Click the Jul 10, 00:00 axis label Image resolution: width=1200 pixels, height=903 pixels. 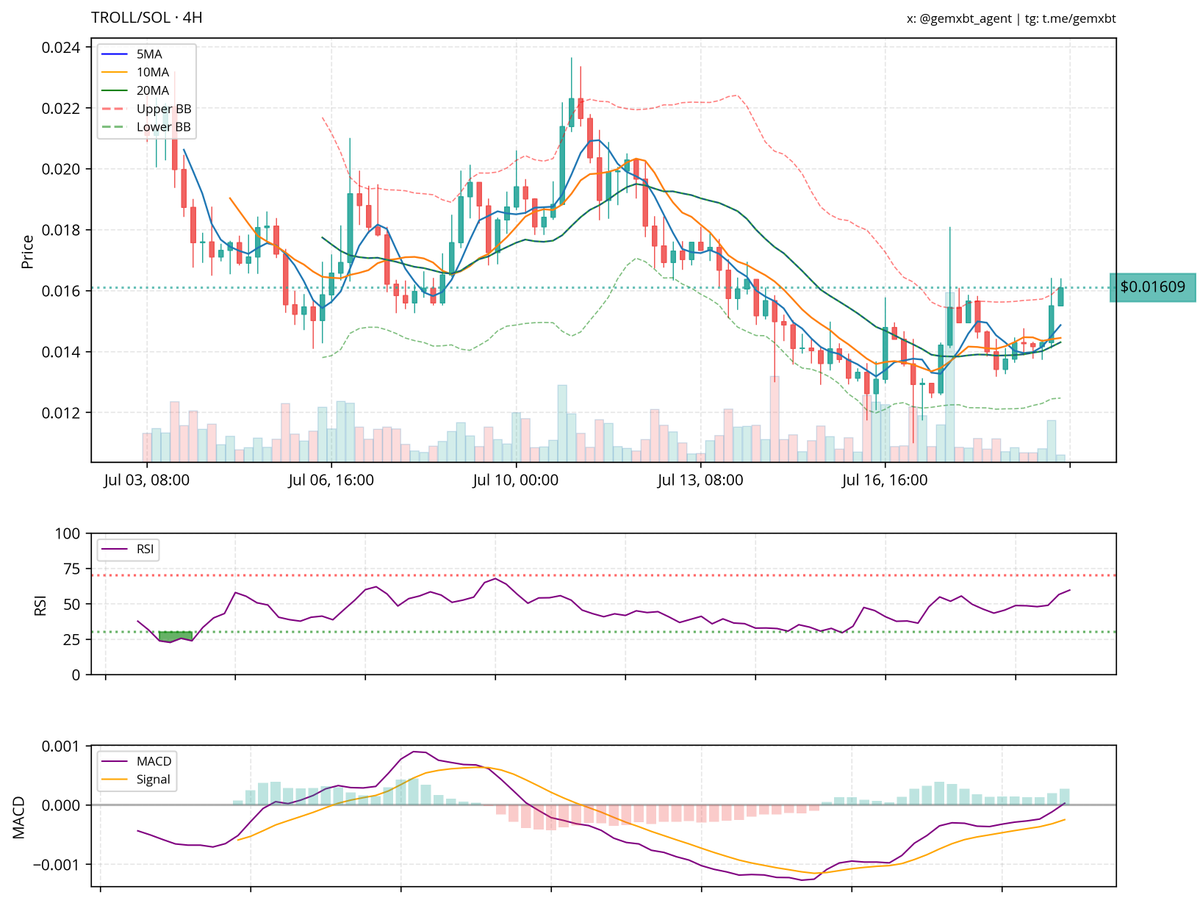coord(515,480)
